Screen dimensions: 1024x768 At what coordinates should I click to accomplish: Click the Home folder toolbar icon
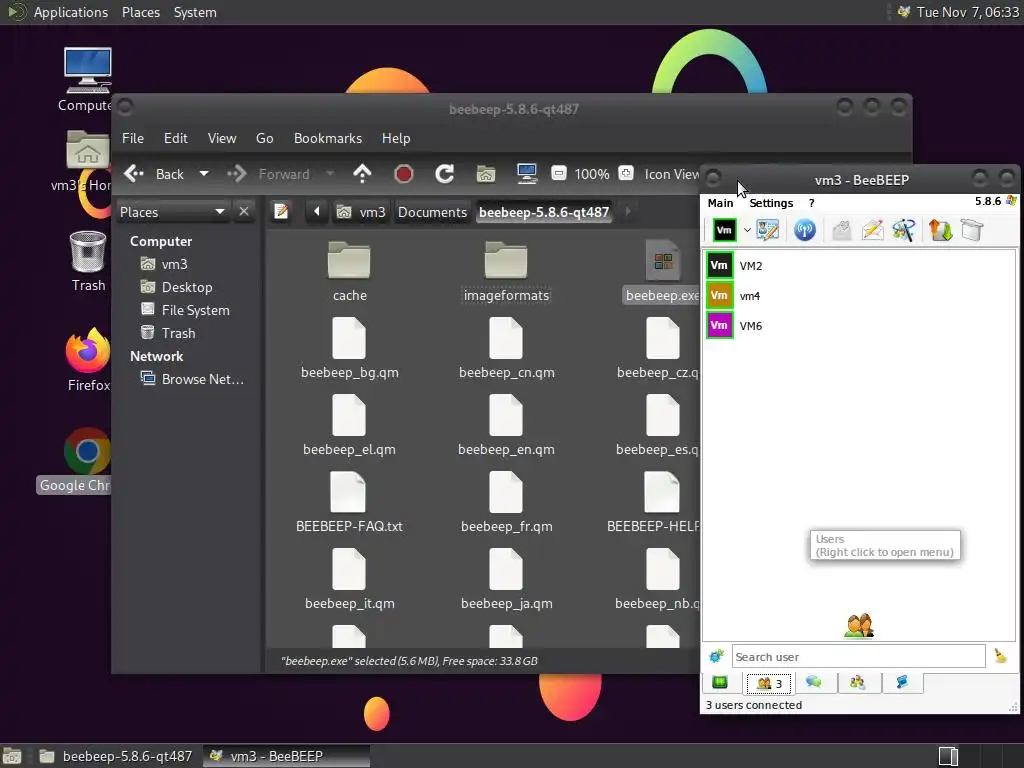tap(485, 174)
